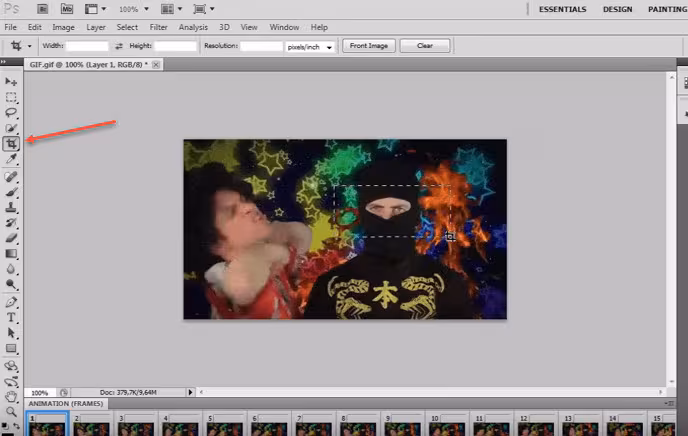Screen dimensions: 688x436
Task: Select the Gradient tool
Action: pos(11,254)
